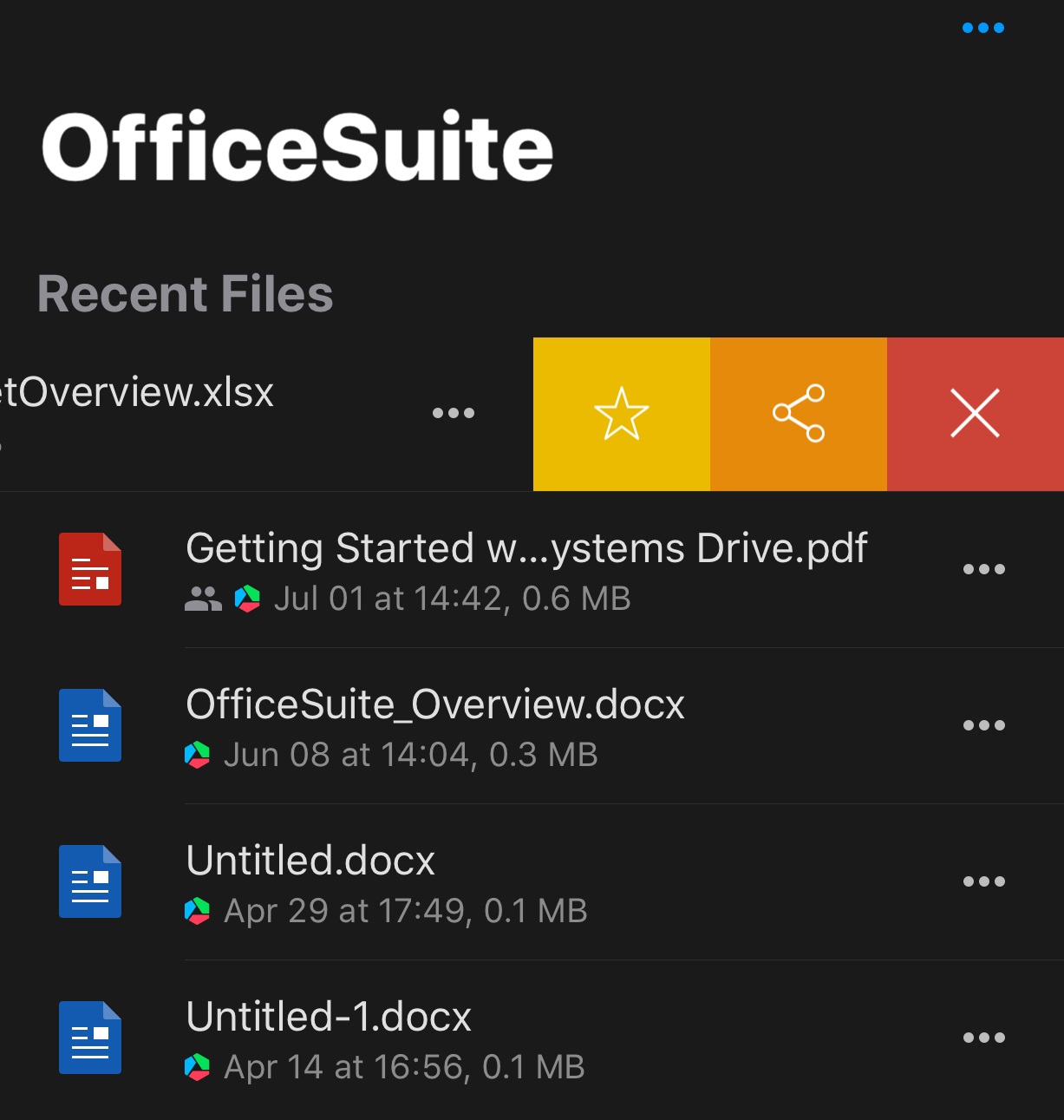
Task: Open more options for Untitled-1.docx
Action: 984,1038
